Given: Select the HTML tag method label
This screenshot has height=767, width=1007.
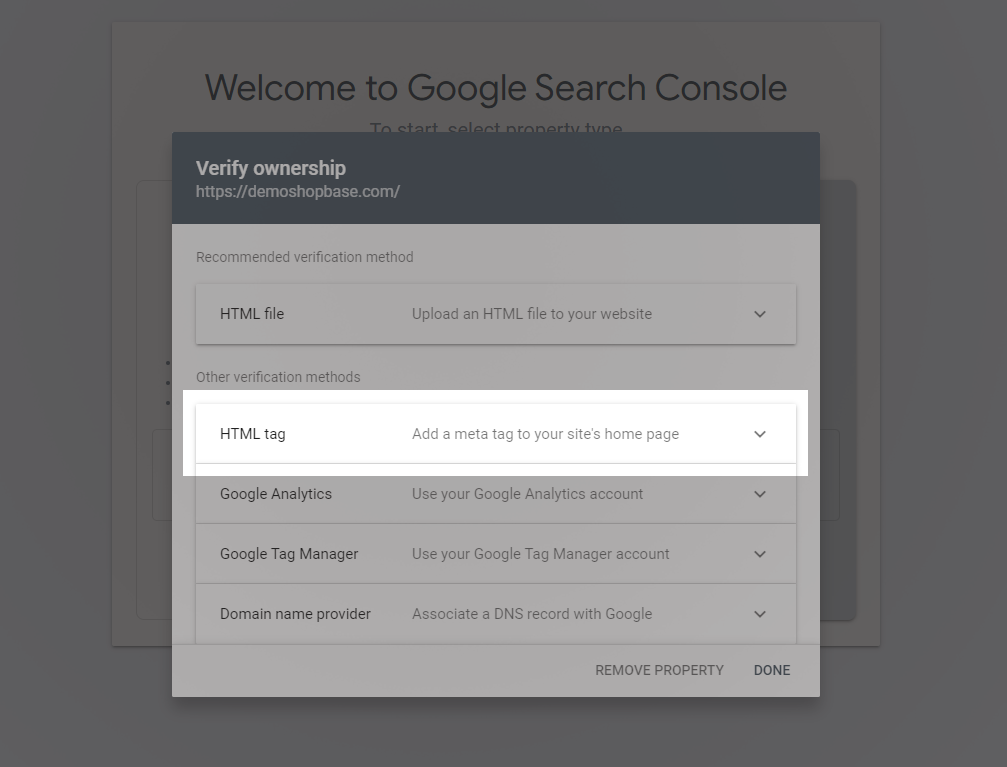Looking at the screenshot, I should coord(253,434).
